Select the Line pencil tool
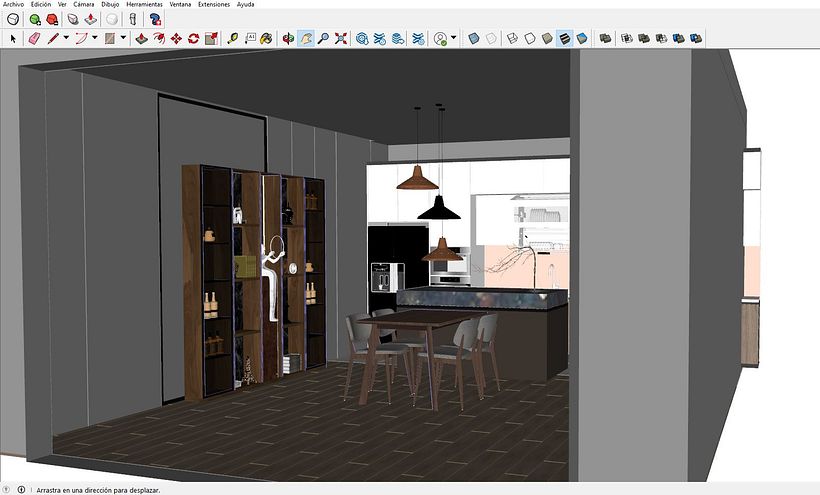This screenshot has width=820, height=495. [x=53, y=38]
